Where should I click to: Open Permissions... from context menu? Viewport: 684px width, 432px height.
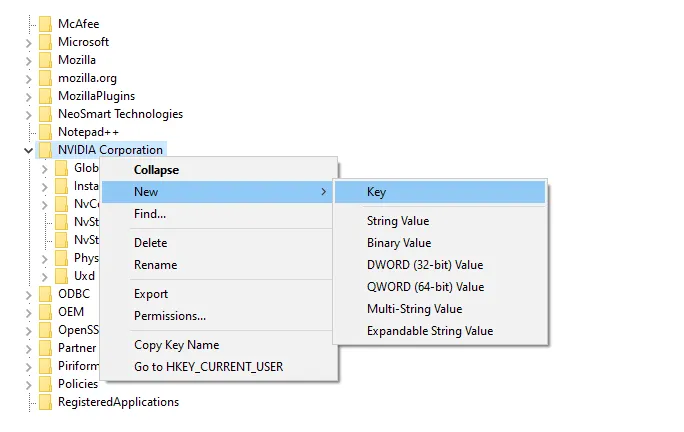pyautogui.click(x=219, y=316)
